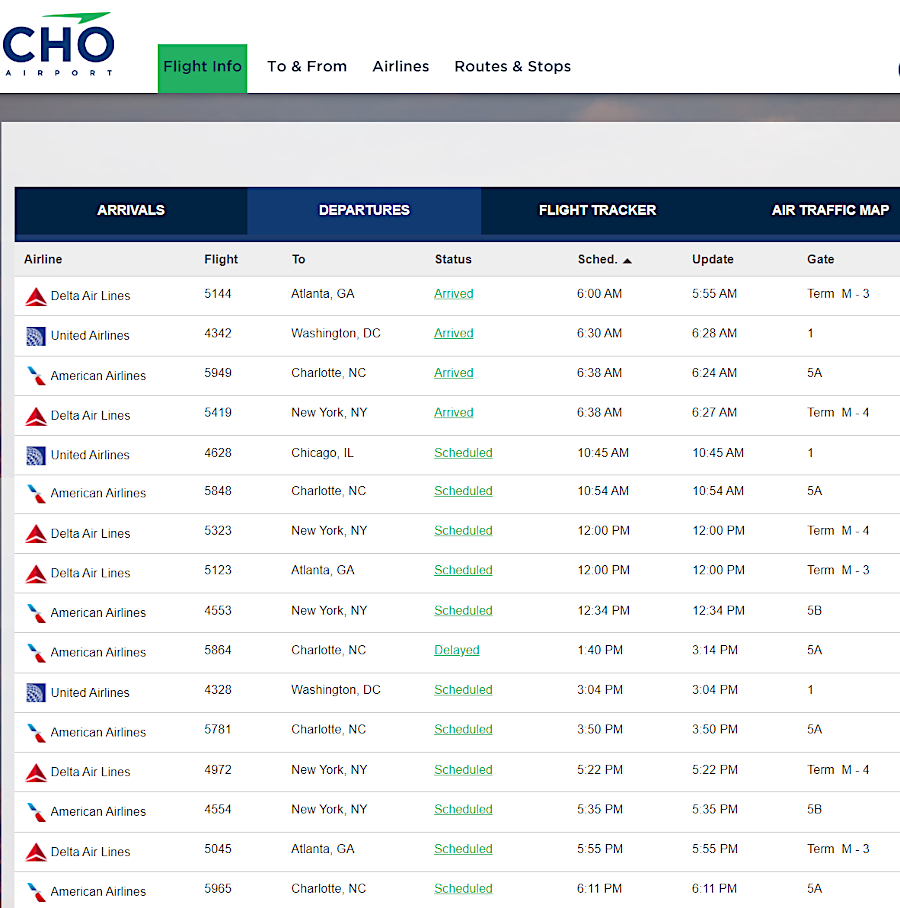900x908 pixels.
Task: Sort table by Flight column header
Action: click(221, 259)
